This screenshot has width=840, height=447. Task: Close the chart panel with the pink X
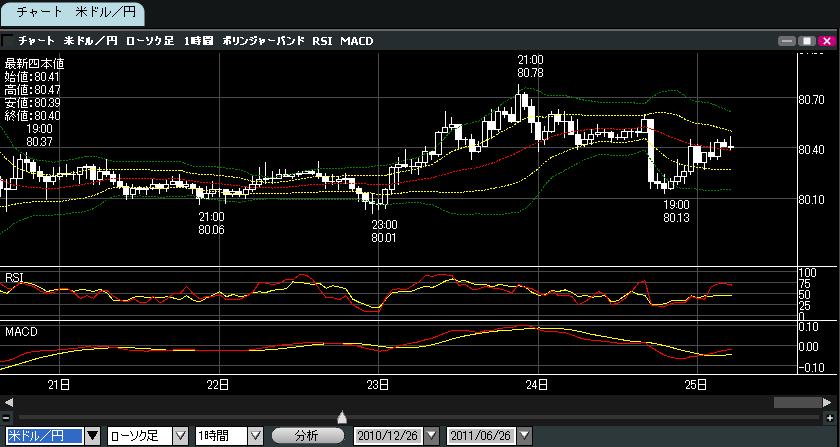point(826,41)
